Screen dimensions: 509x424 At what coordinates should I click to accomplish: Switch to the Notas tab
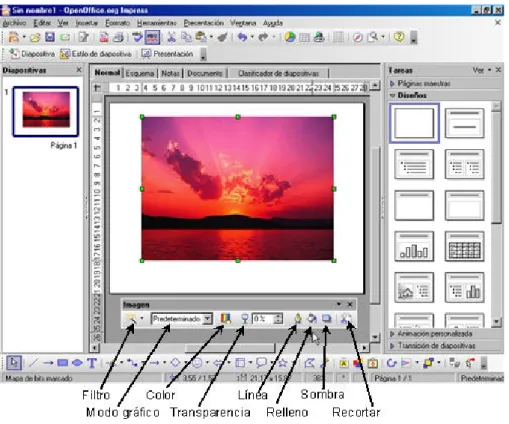pos(171,73)
